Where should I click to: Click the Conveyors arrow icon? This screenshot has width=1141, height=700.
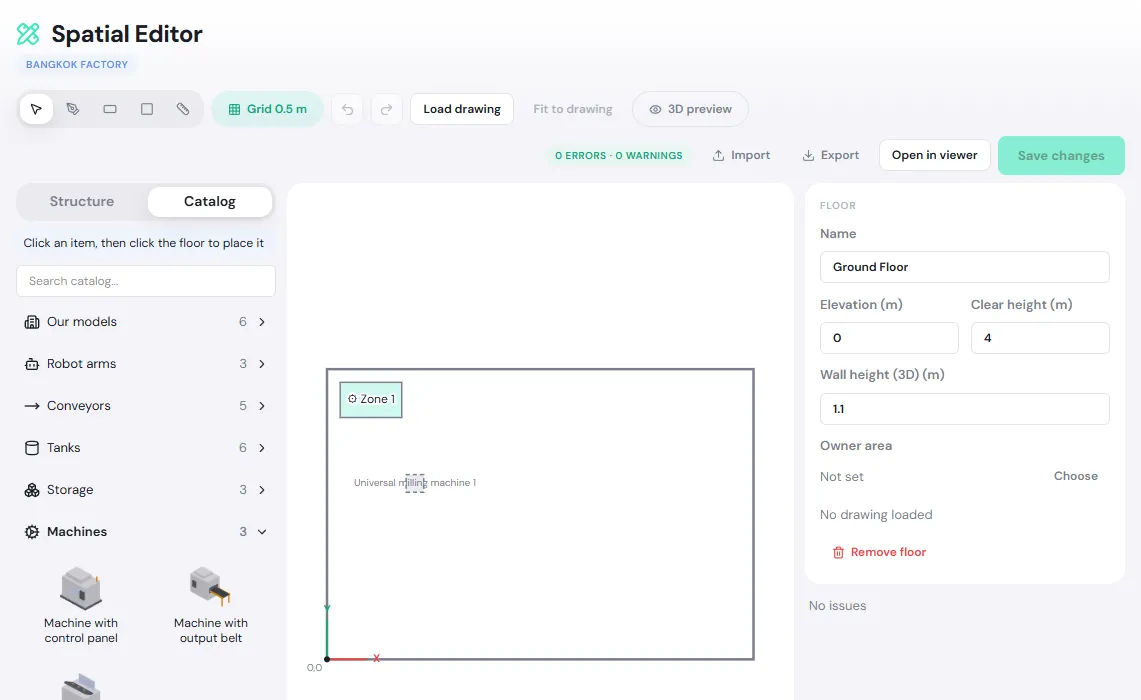tap(32, 406)
